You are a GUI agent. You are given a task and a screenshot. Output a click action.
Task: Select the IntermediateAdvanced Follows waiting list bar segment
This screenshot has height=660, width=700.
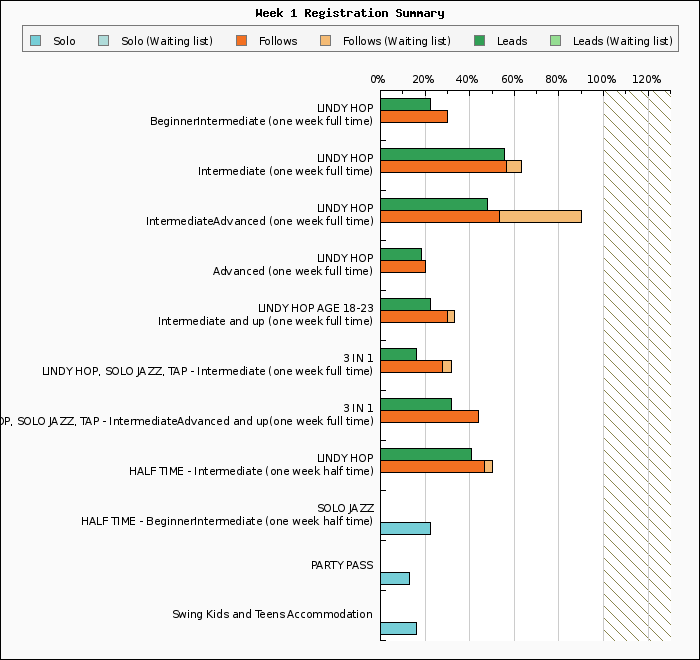pyautogui.click(x=540, y=216)
